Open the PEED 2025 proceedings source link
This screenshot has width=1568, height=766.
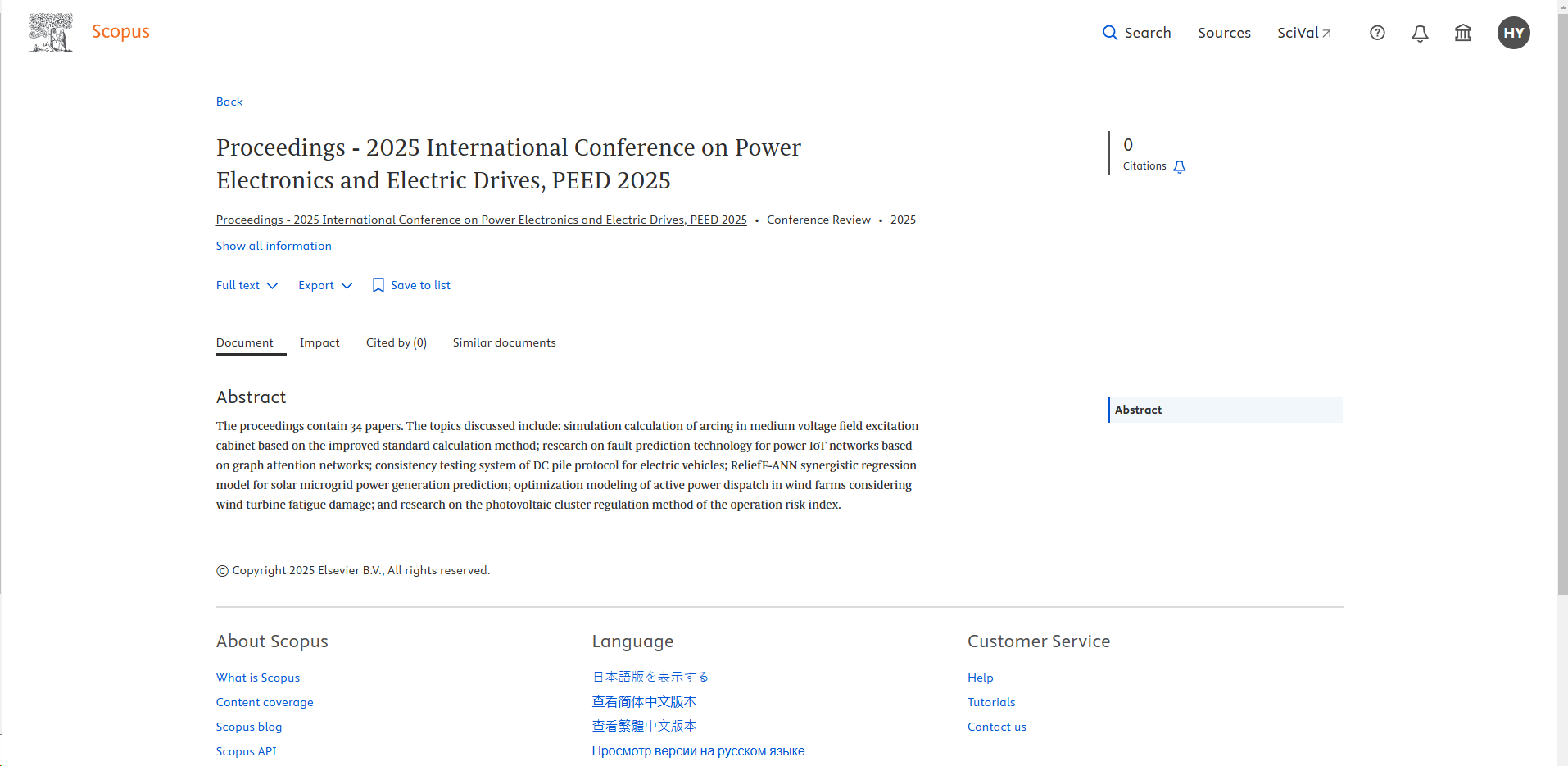tap(481, 220)
